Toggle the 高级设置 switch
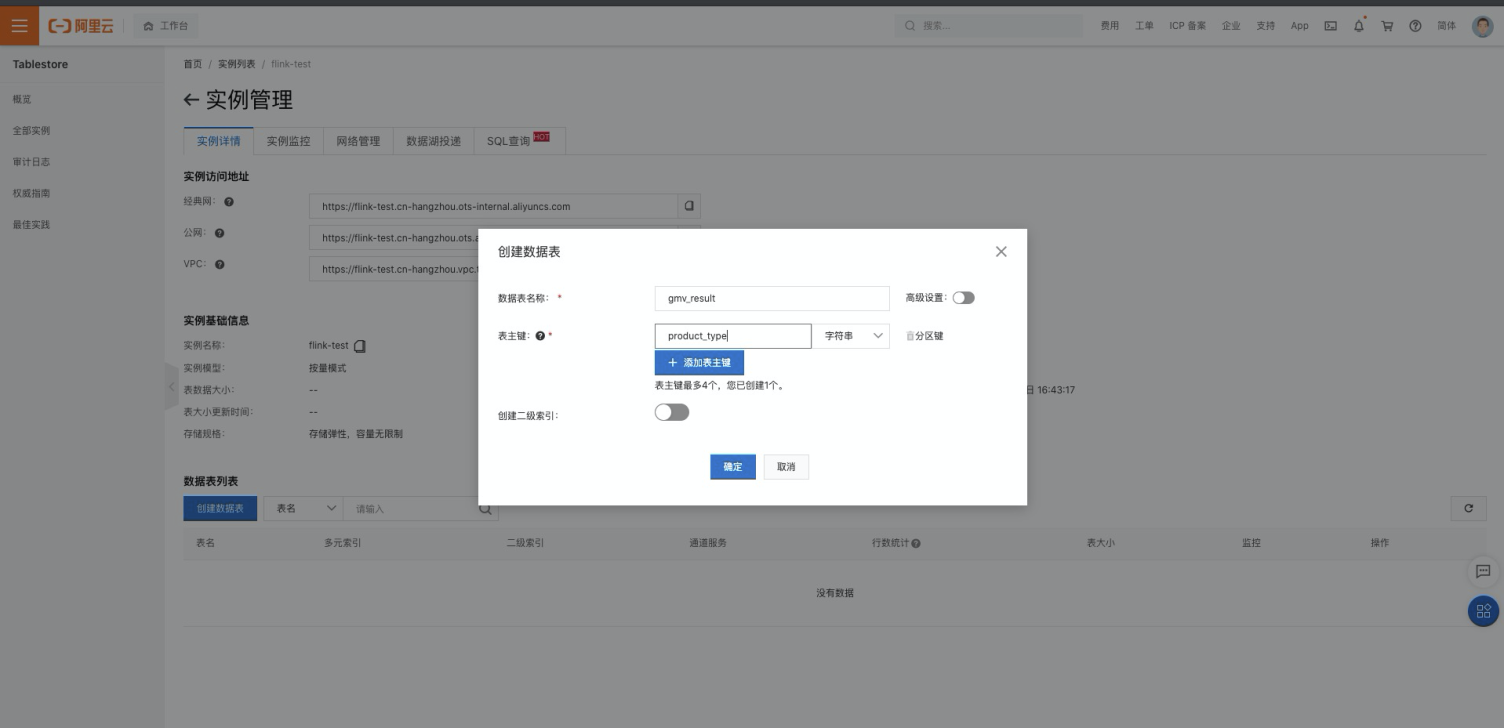The image size is (1504, 728). coord(963,298)
